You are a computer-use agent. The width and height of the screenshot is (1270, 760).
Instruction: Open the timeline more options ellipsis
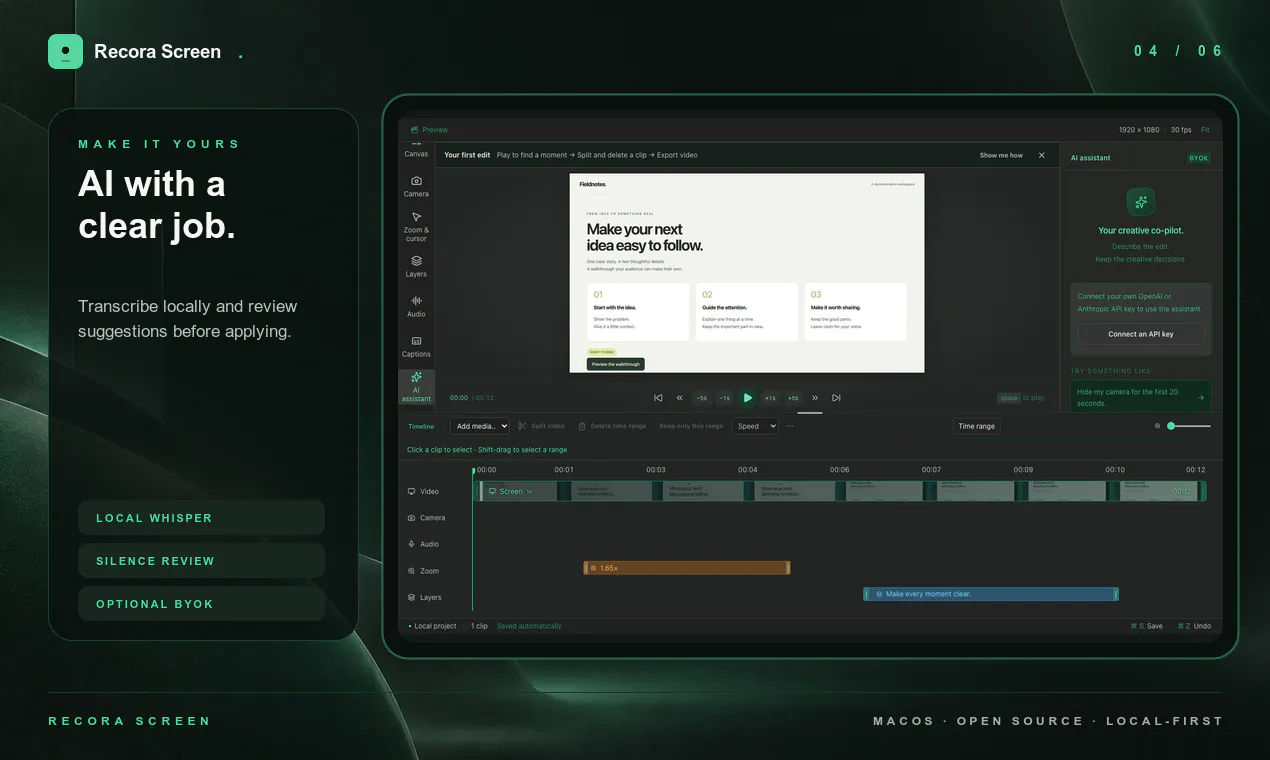coord(790,426)
